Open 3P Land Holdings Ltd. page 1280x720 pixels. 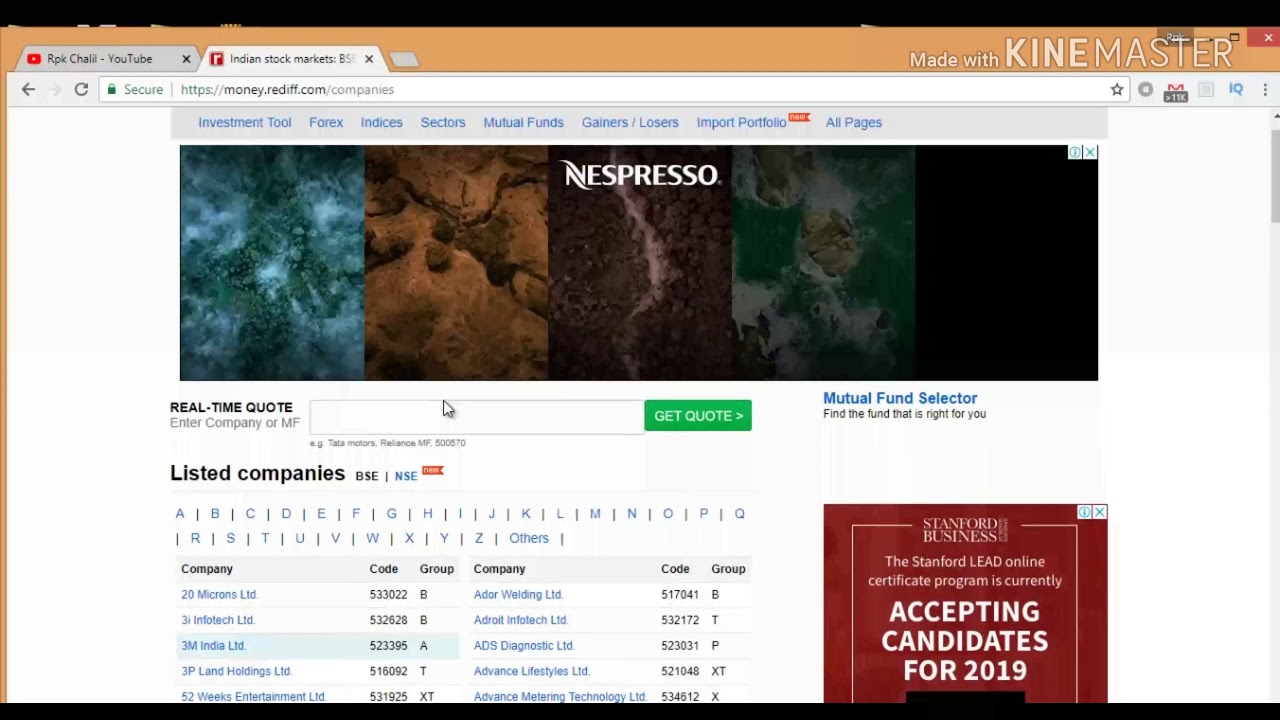point(236,671)
